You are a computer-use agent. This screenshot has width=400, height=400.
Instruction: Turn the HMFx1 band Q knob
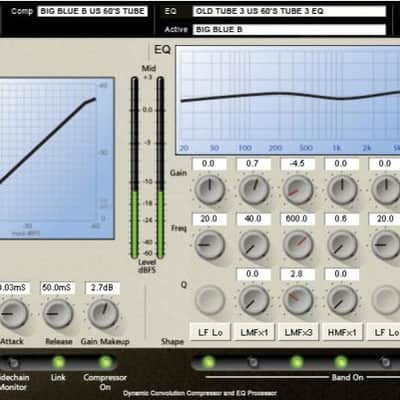tap(342, 300)
